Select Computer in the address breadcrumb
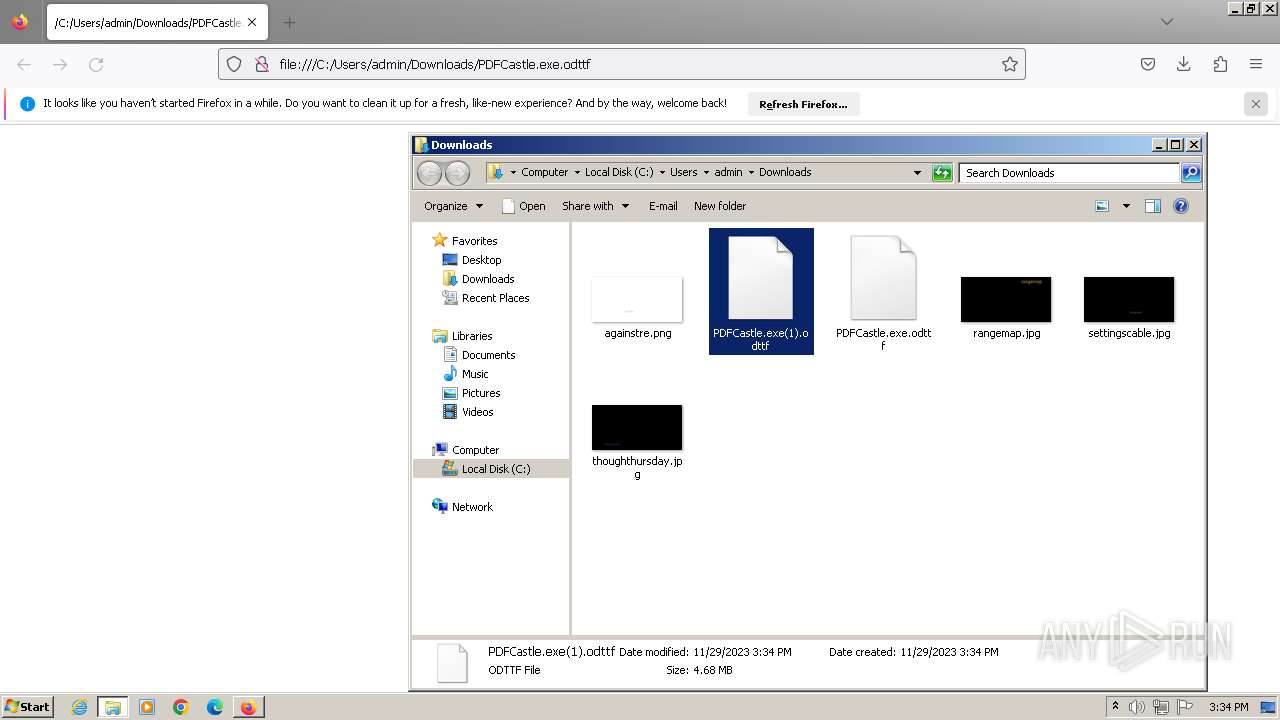Screen dimensions: 1280x720 pyautogui.click(x=544, y=172)
